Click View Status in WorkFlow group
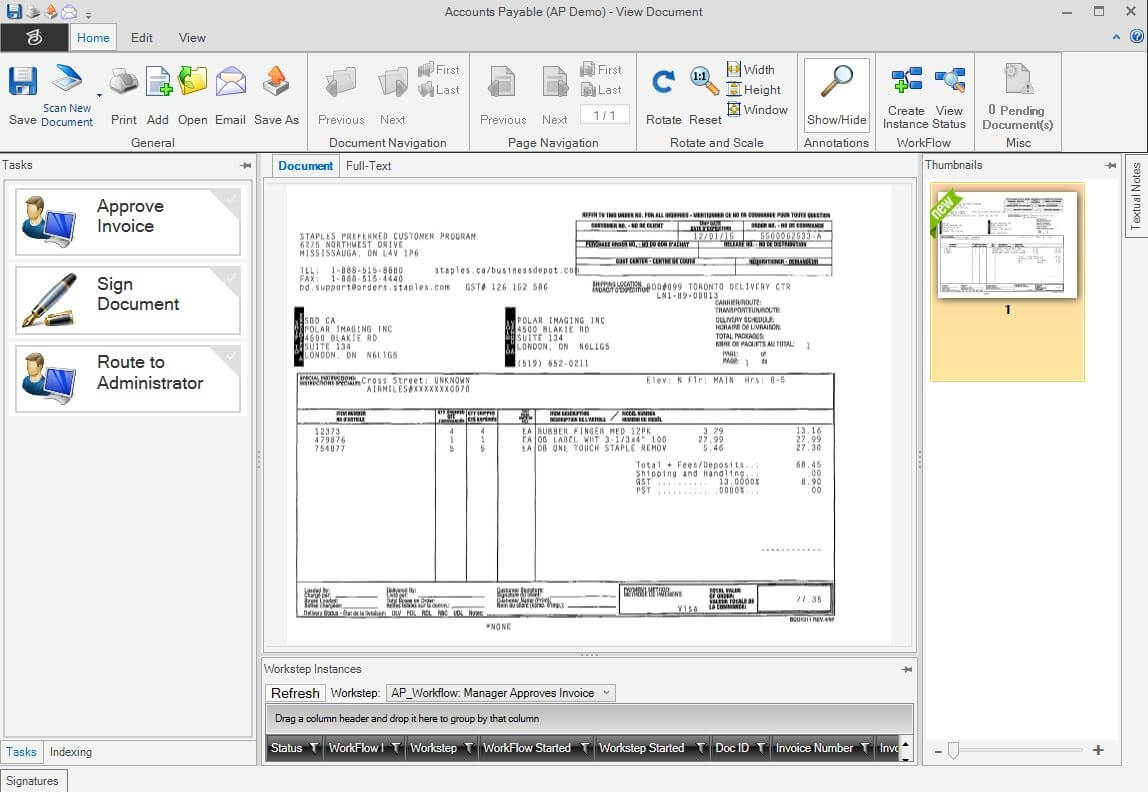 950,81
